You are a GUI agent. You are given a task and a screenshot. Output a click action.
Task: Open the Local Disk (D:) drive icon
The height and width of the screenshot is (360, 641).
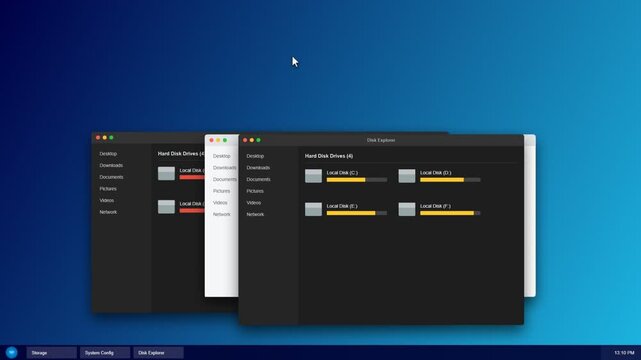tap(407, 176)
